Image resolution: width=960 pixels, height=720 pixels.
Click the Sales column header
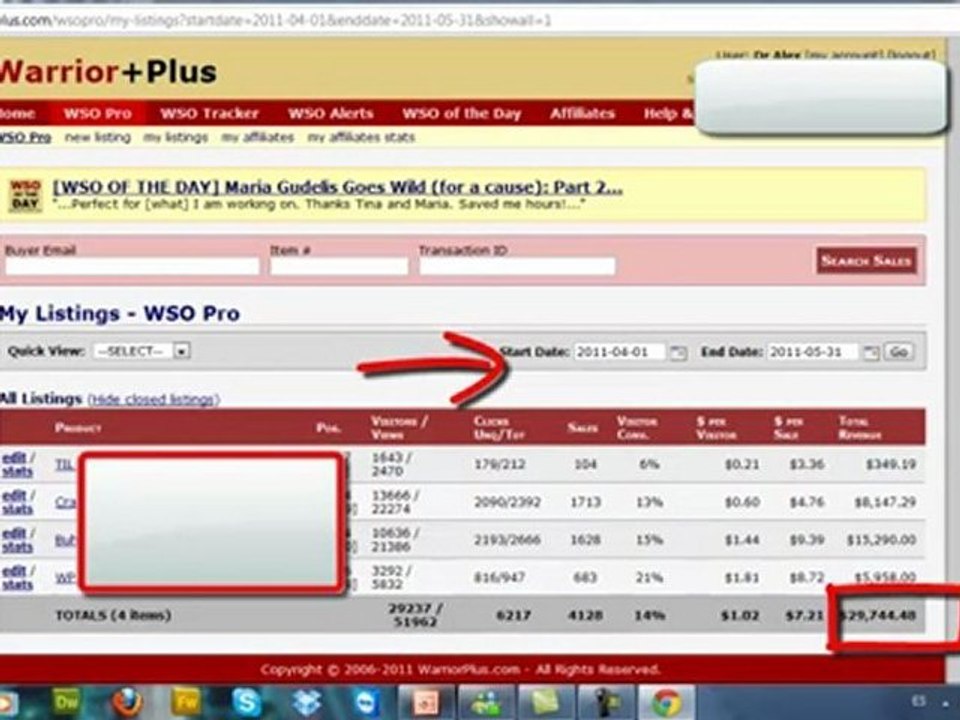(x=582, y=428)
